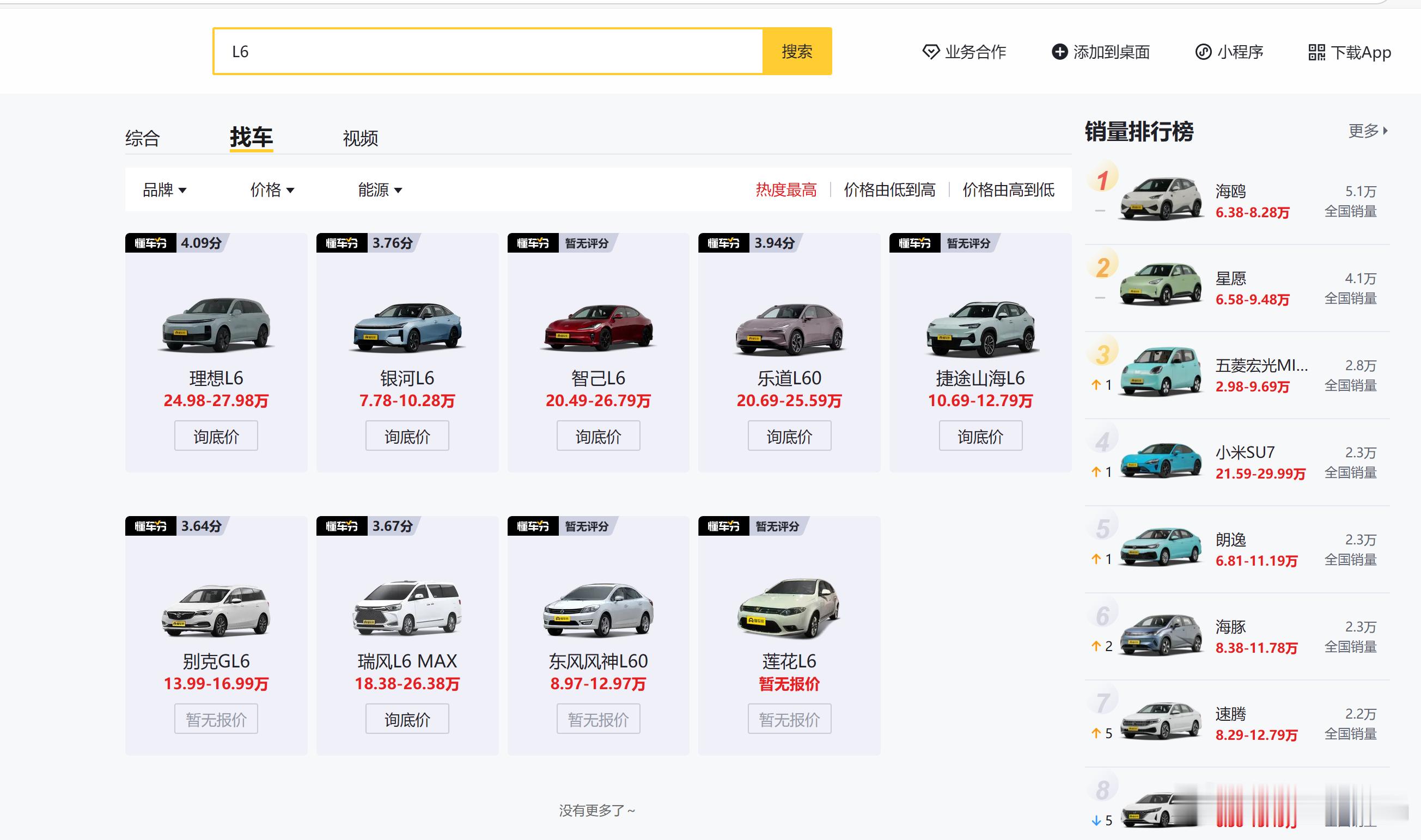This screenshot has width=1421, height=840.
Task: Open the 别克GL6 car image
Action: pos(216,611)
